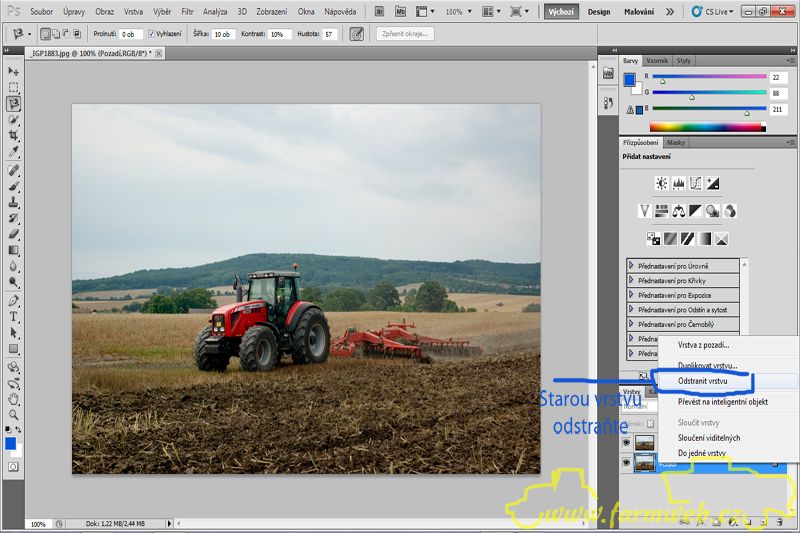This screenshot has height=533, width=800.
Task: Add a Brightness/Contrast adjustment
Action: click(x=661, y=183)
